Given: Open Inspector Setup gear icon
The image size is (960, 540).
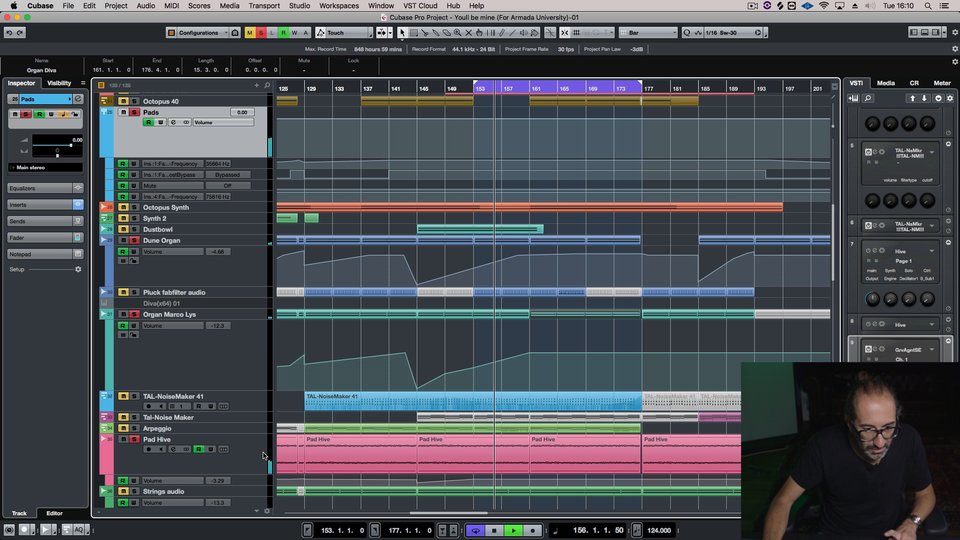Looking at the screenshot, I should 78,269.
